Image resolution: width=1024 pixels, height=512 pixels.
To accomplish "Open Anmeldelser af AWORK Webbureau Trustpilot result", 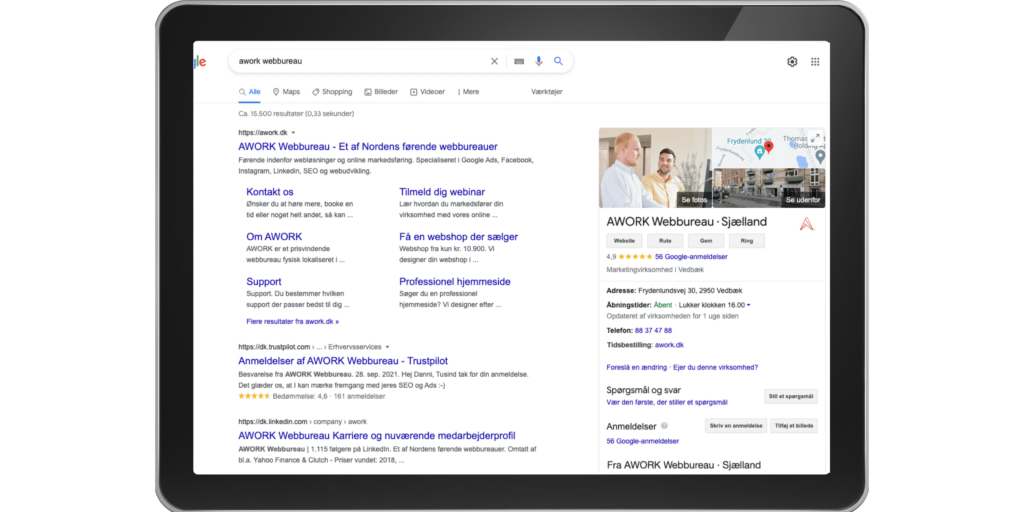I will (343, 361).
